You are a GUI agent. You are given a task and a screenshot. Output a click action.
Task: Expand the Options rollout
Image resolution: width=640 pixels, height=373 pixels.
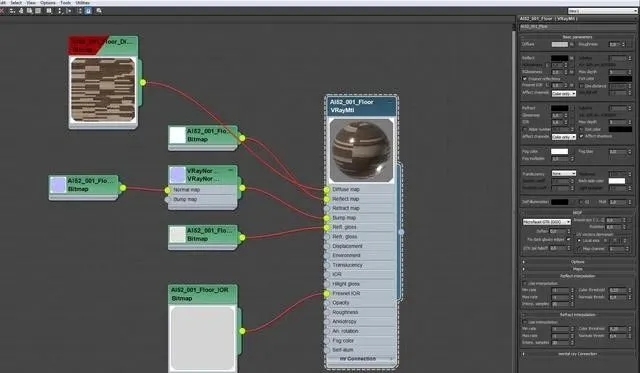577,262
